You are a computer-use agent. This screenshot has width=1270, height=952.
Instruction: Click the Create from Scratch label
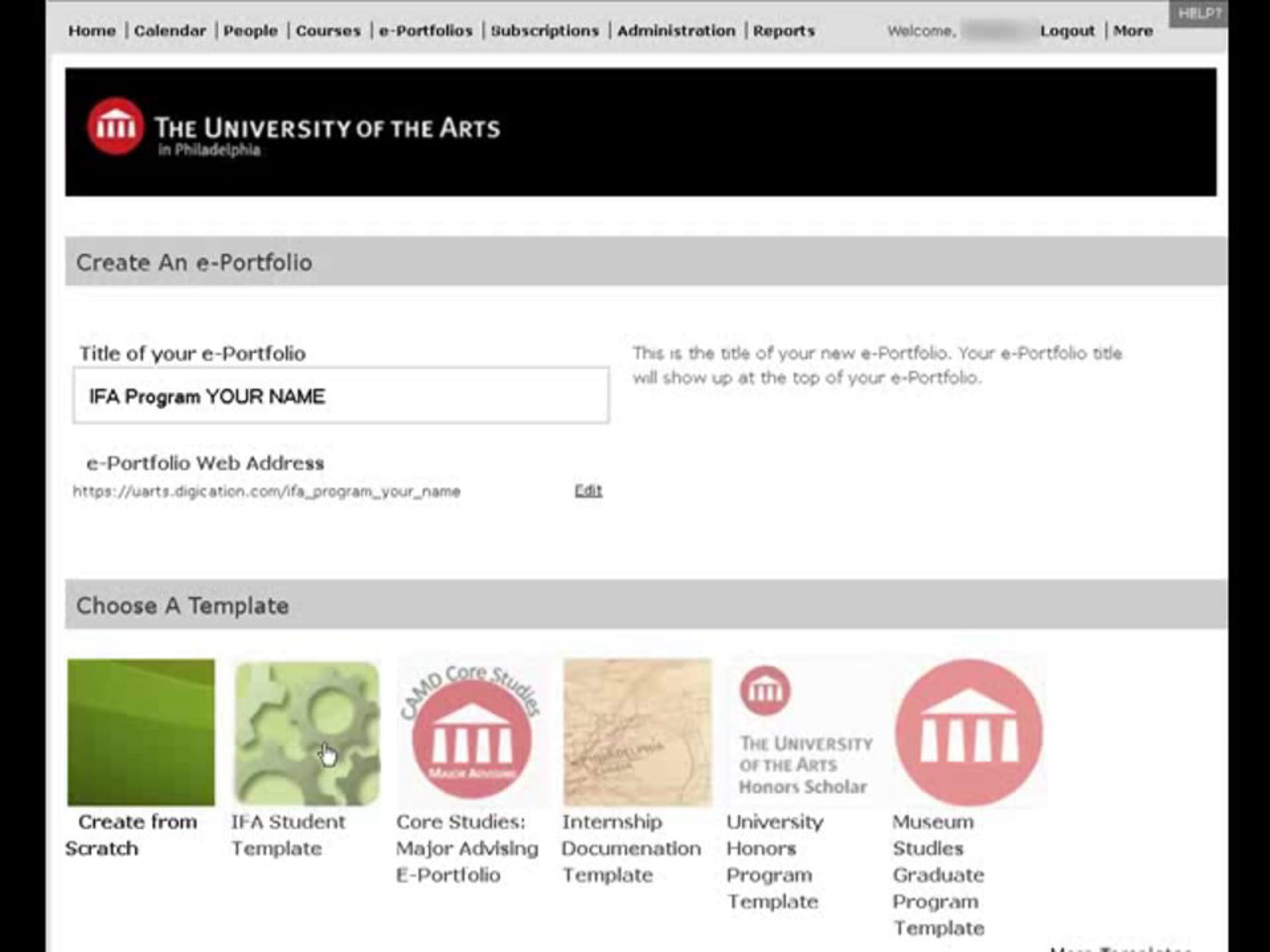coord(131,835)
